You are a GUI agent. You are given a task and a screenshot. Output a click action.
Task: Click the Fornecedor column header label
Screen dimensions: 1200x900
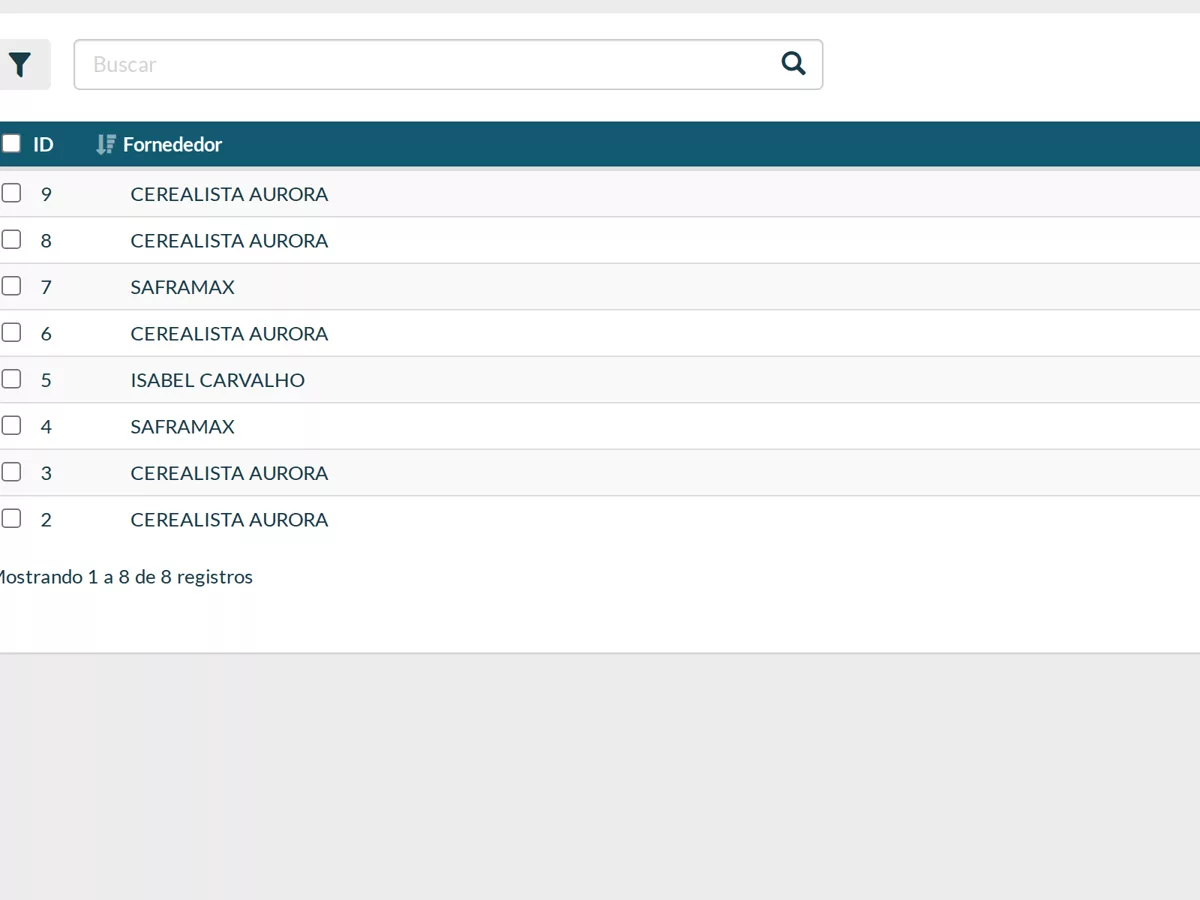(173, 145)
